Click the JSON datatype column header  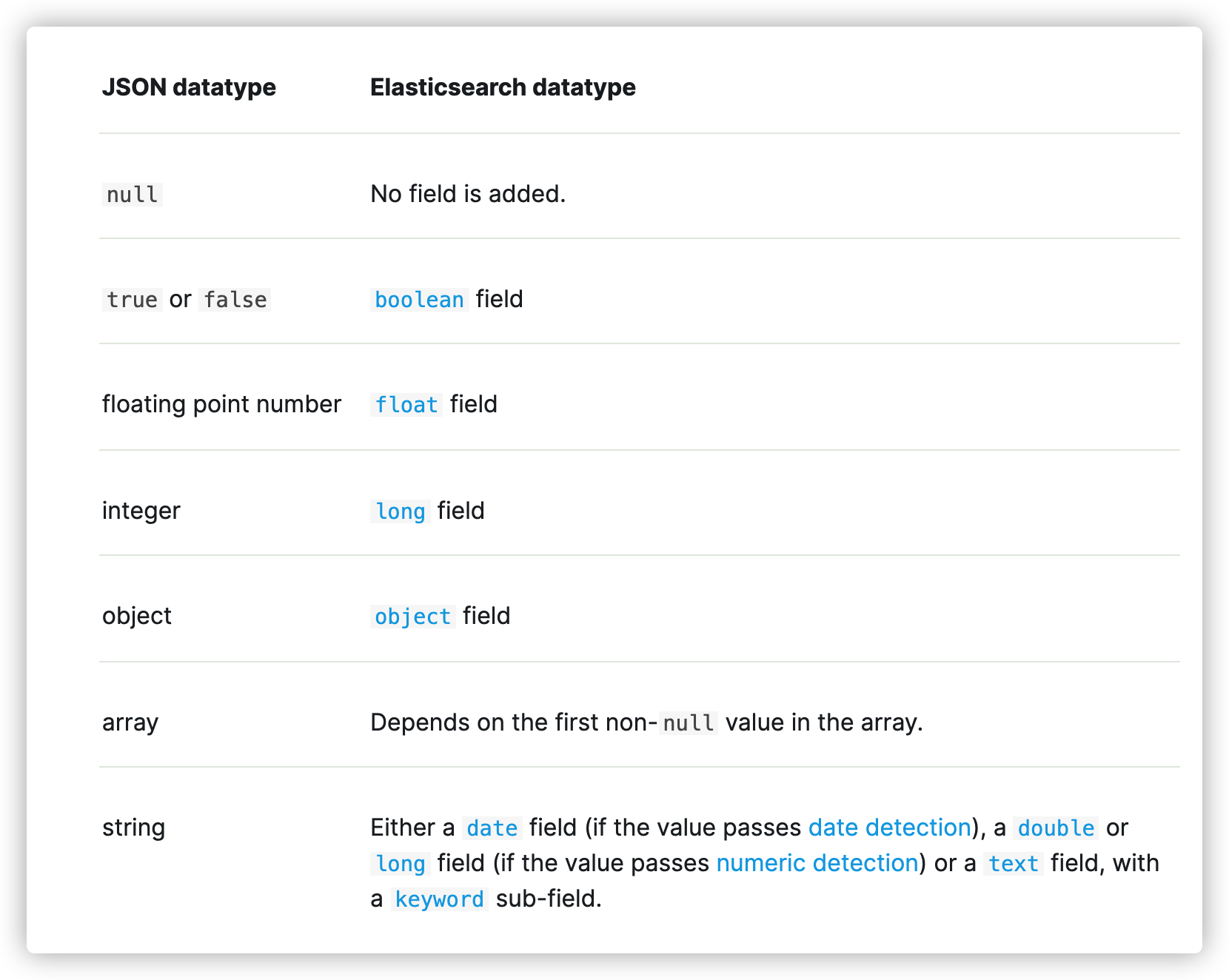pyautogui.click(x=189, y=87)
